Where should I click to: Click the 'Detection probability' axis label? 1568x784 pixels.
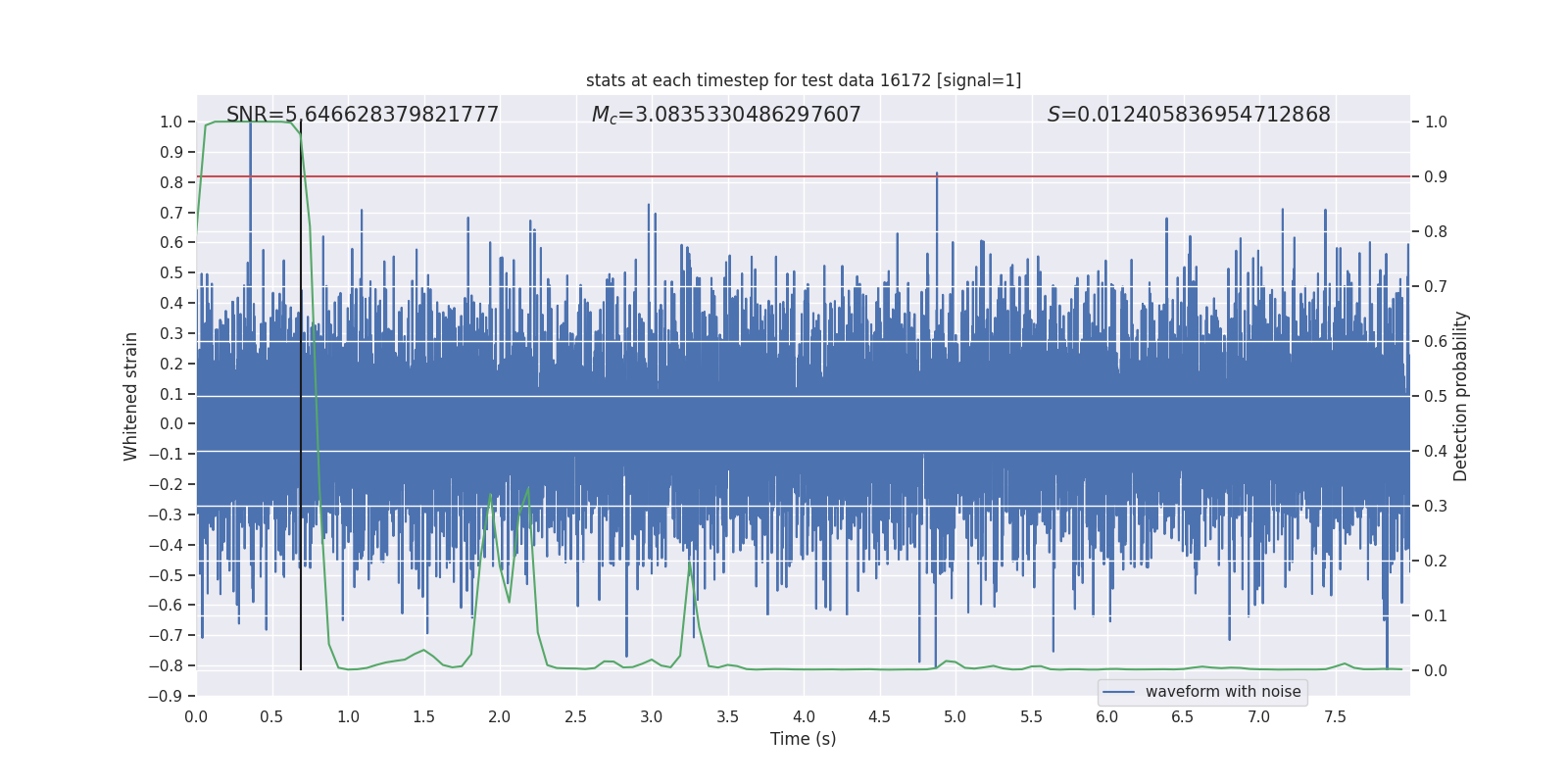click(1461, 396)
